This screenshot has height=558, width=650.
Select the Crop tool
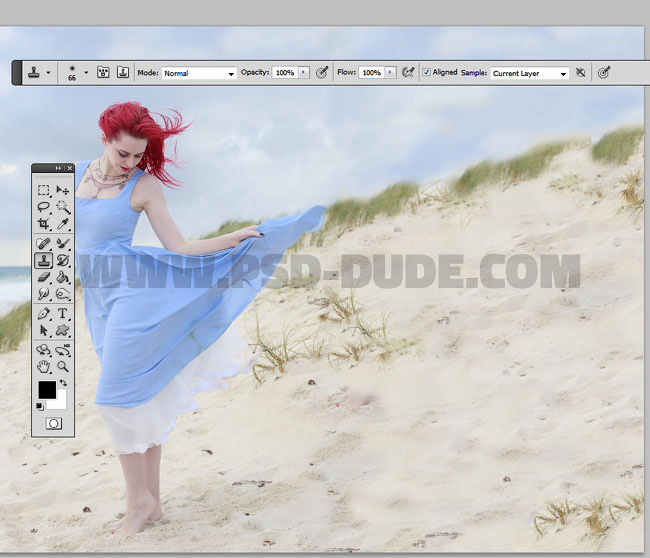click(44, 224)
